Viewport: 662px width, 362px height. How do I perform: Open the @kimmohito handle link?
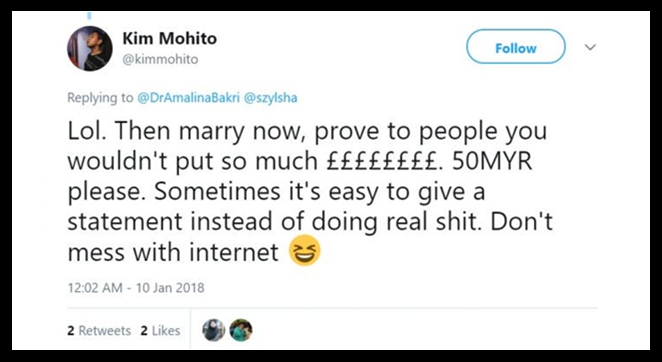click(x=160, y=60)
